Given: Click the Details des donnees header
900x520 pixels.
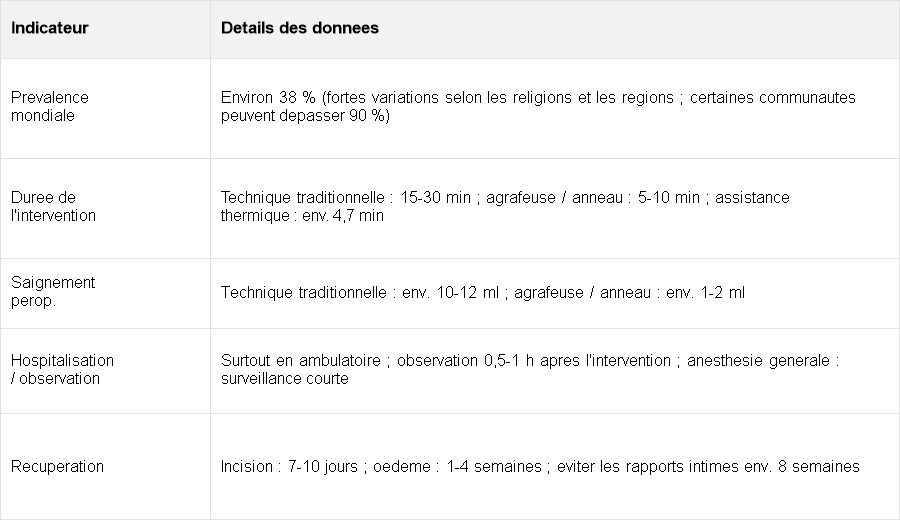Looking at the screenshot, I should (300, 28).
